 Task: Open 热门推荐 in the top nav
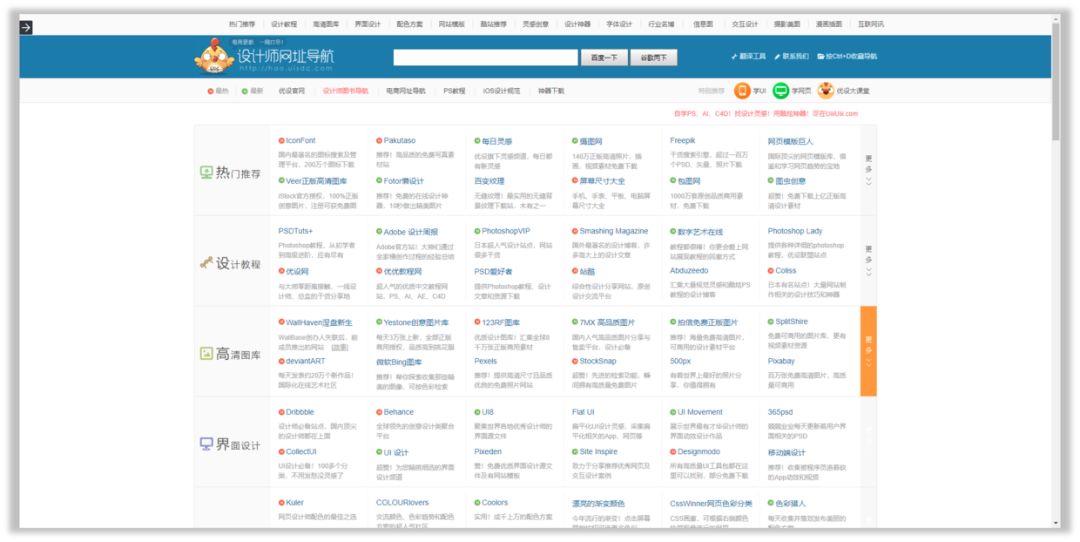pos(242,24)
